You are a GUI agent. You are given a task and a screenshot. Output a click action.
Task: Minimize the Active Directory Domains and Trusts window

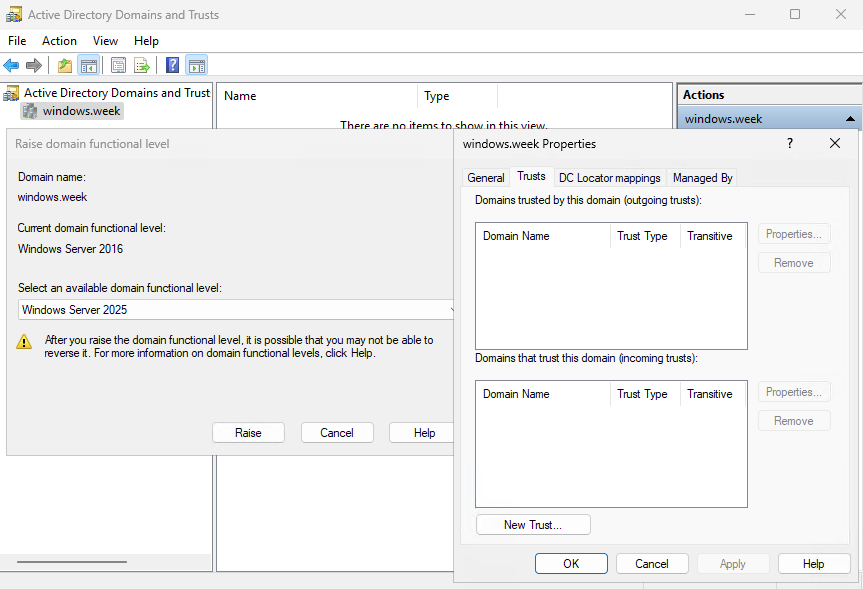(x=750, y=14)
